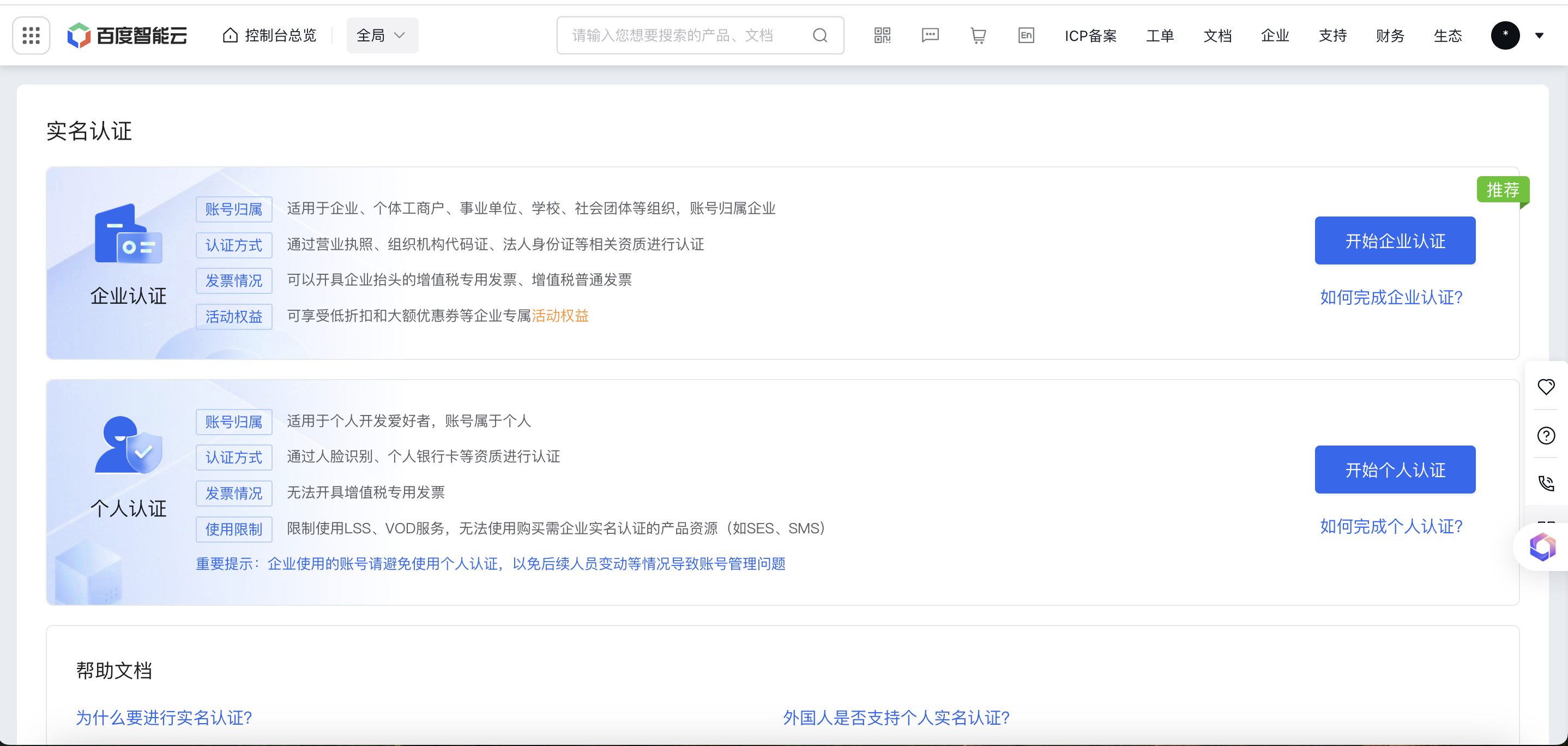This screenshot has height=746, width=1568.
Task: Open the QR code icon
Action: tap(882, 35)
